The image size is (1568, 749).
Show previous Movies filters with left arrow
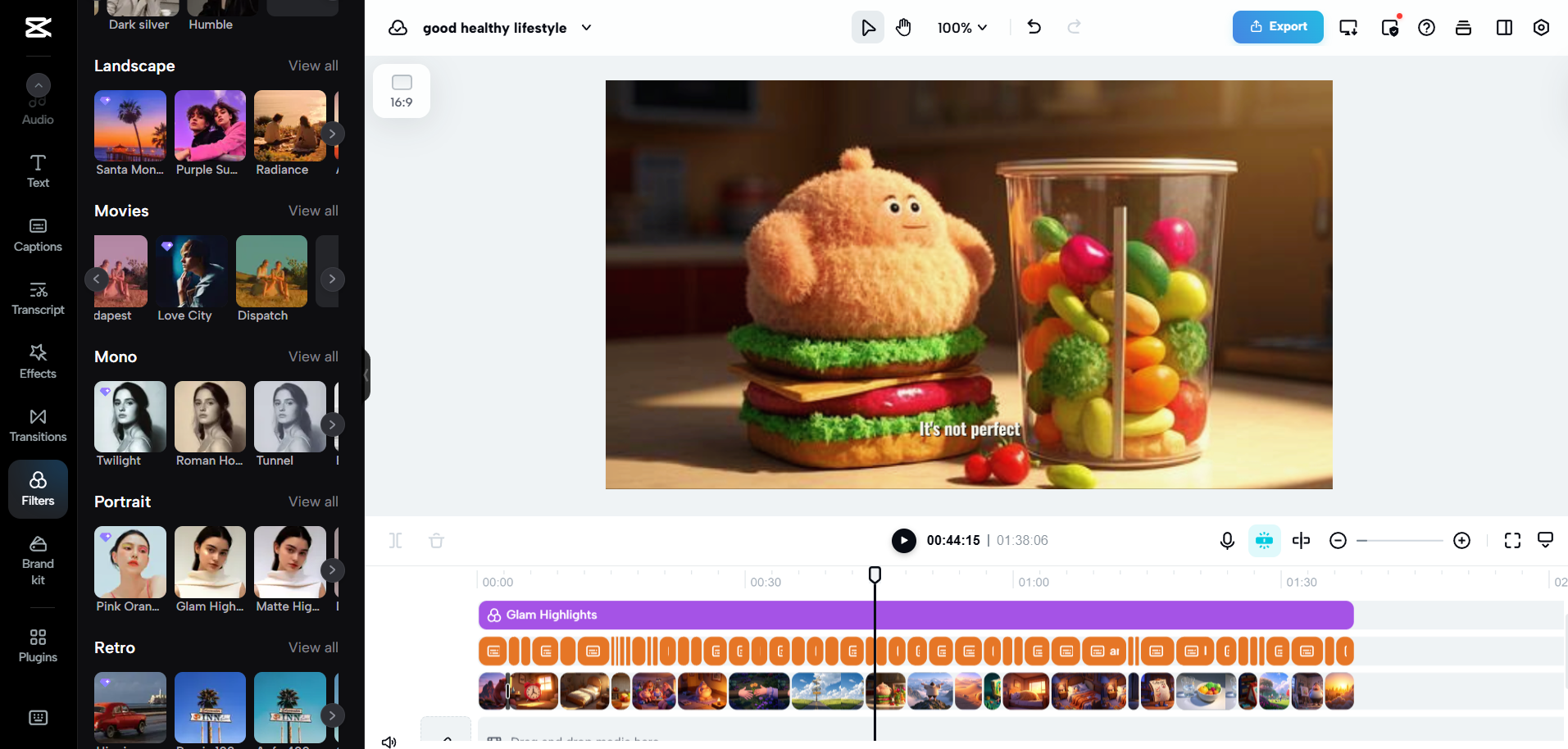[96, 279]
